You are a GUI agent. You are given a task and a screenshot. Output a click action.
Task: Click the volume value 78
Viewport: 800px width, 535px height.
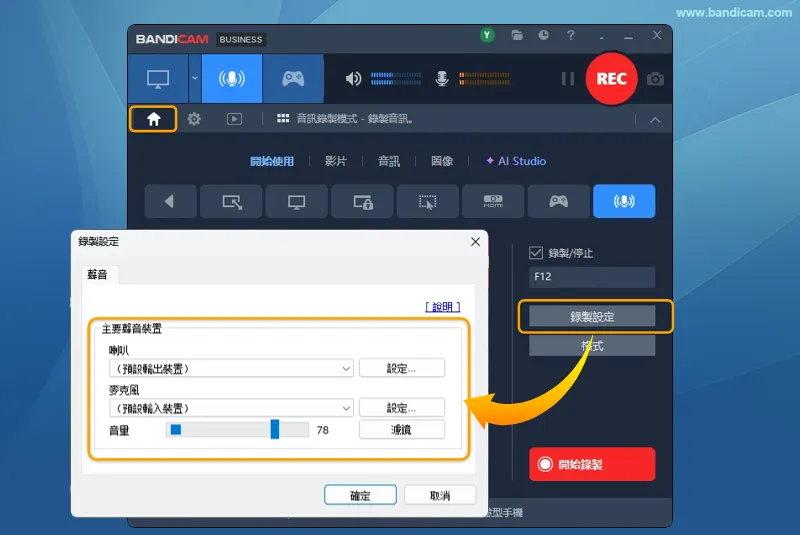[x=322, y=430]
